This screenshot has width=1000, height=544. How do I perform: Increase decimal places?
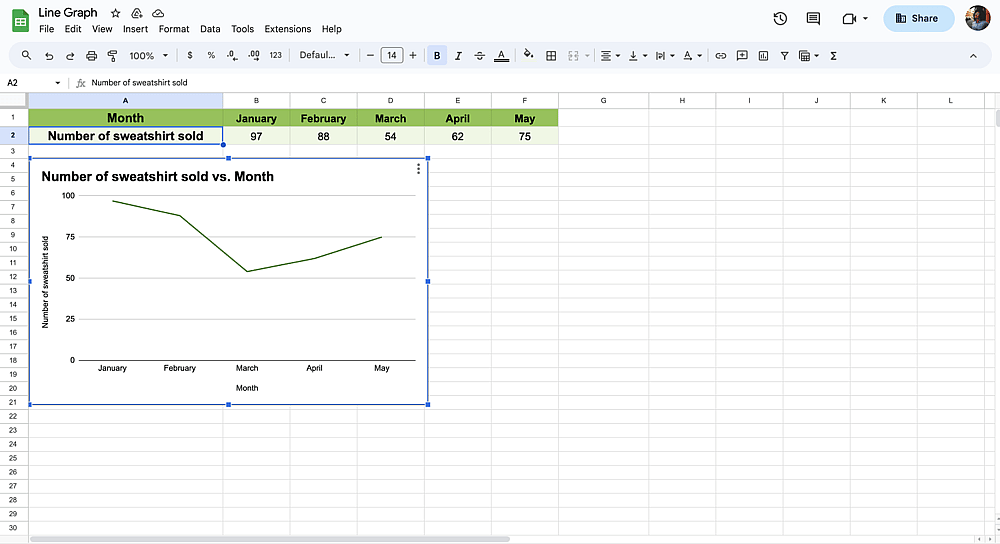click(254, 55)
